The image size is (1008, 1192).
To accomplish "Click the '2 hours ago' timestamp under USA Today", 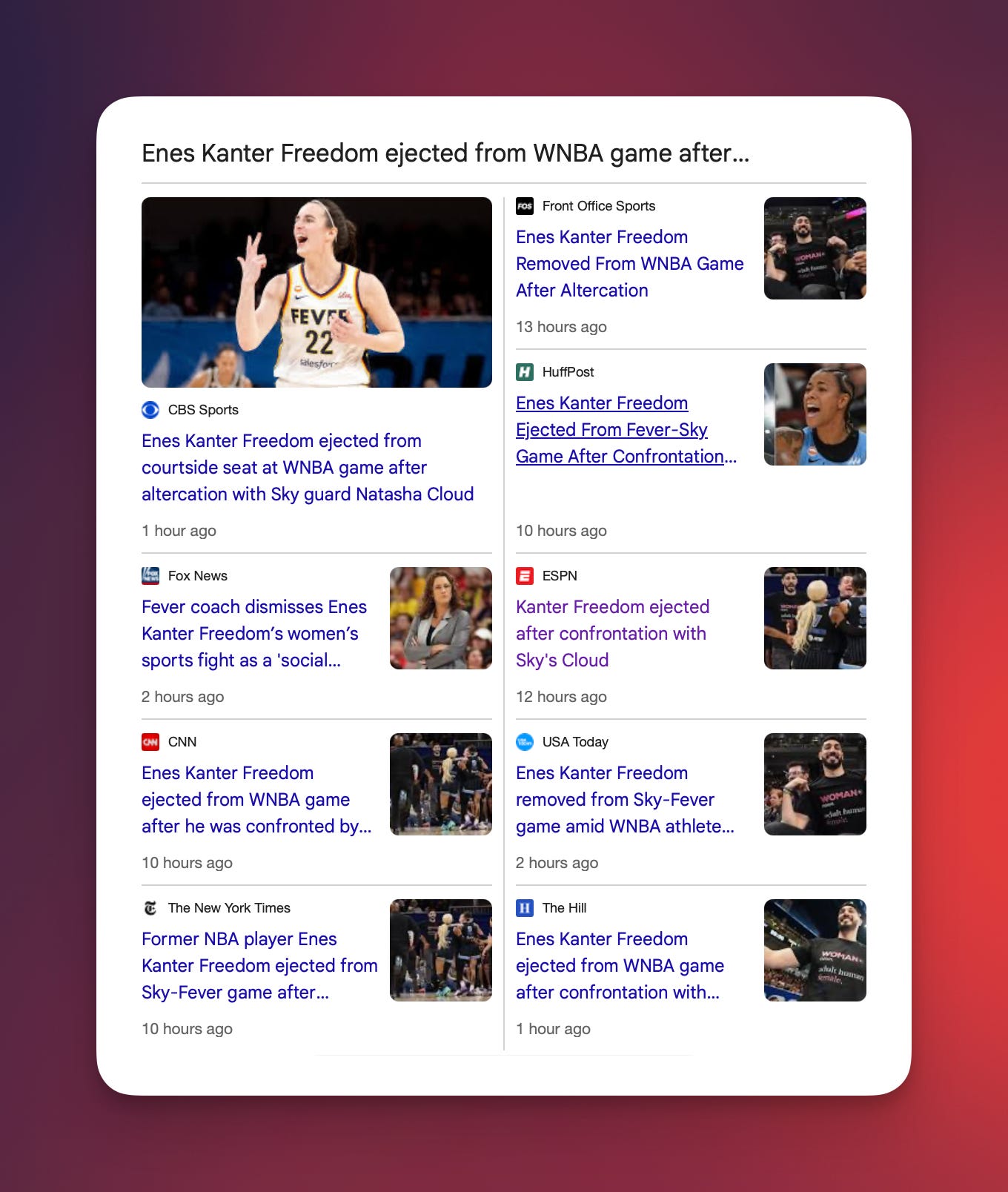I will [x=557, y=863].
